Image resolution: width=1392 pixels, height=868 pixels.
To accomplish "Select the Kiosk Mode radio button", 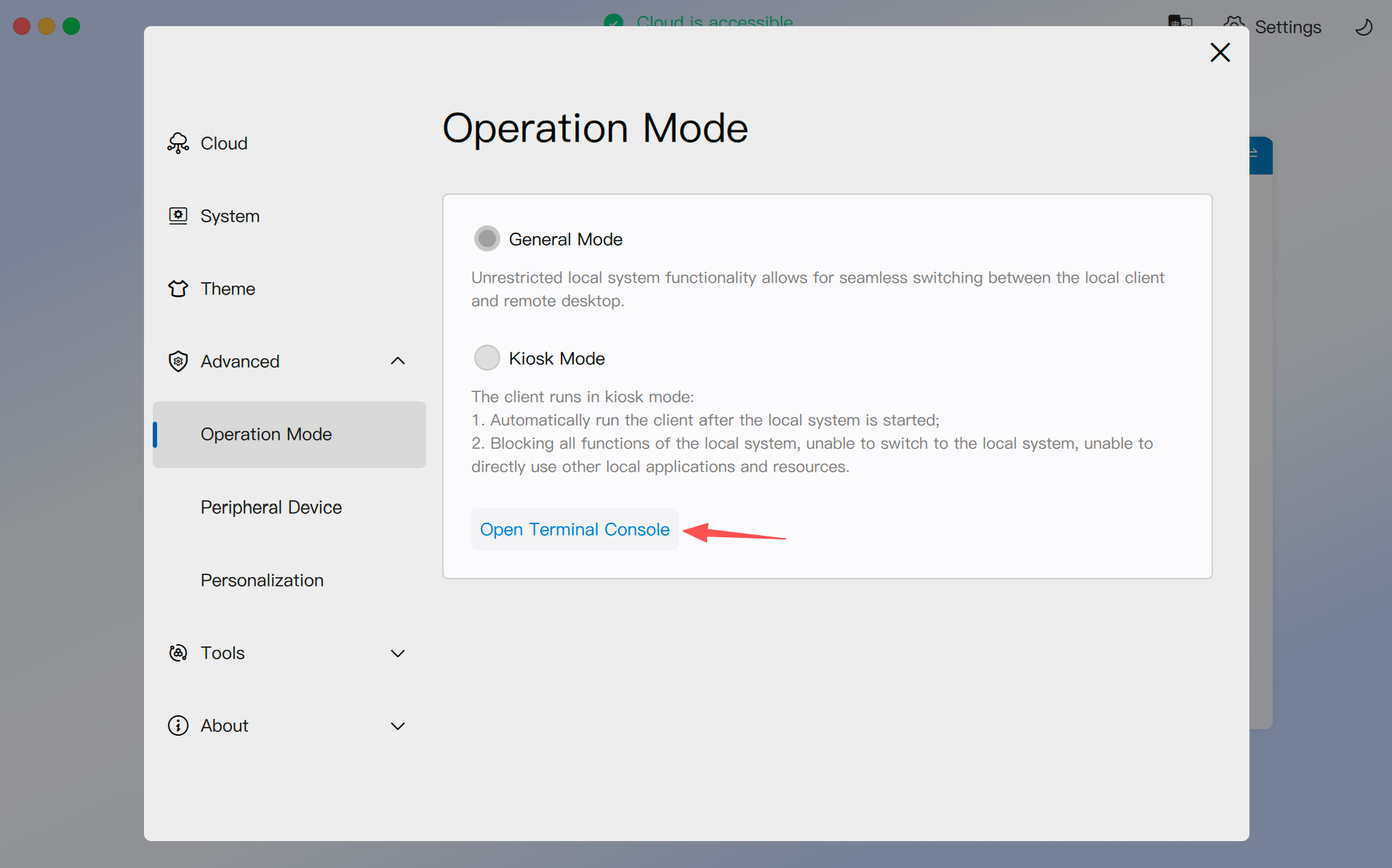I will [x=487, y=358].
